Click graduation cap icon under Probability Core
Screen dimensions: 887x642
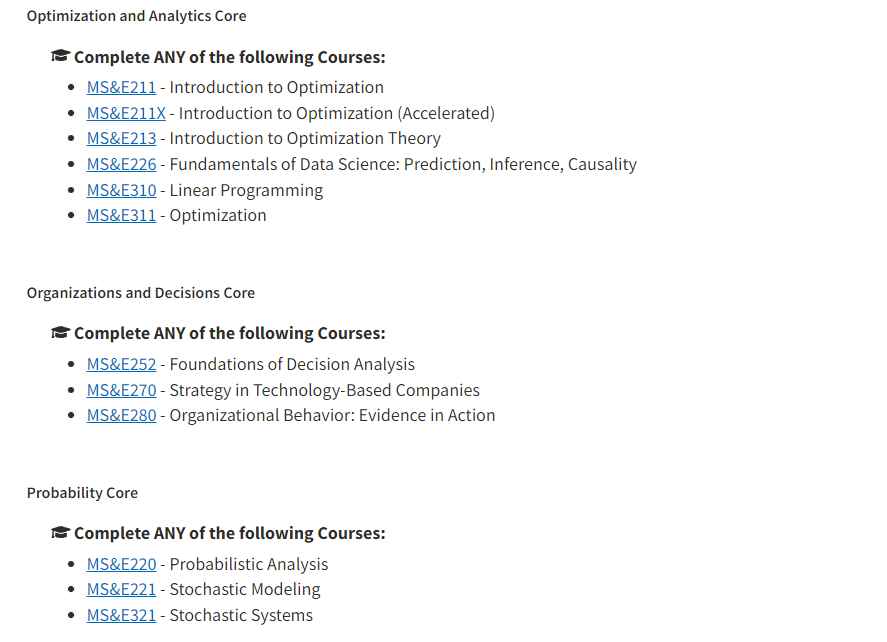(x=61, y=532)
